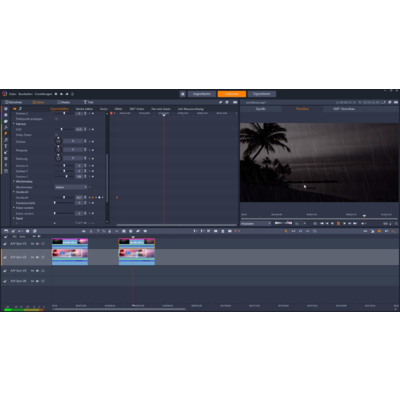Toggle the Dolly Zoom checkbox

click(56, 135)
